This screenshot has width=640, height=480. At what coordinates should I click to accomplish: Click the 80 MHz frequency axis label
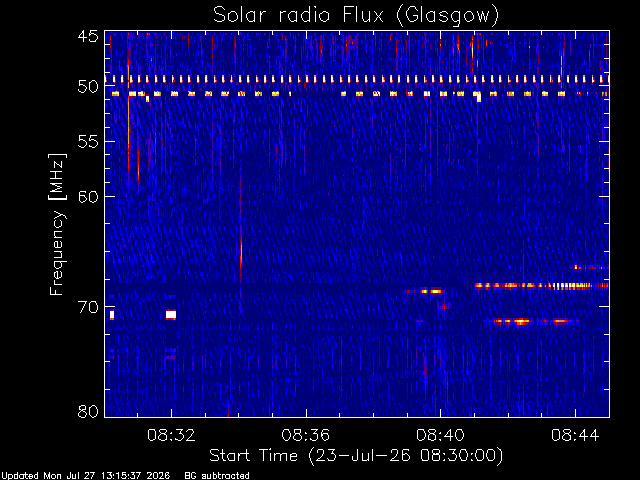pos(88,411)
